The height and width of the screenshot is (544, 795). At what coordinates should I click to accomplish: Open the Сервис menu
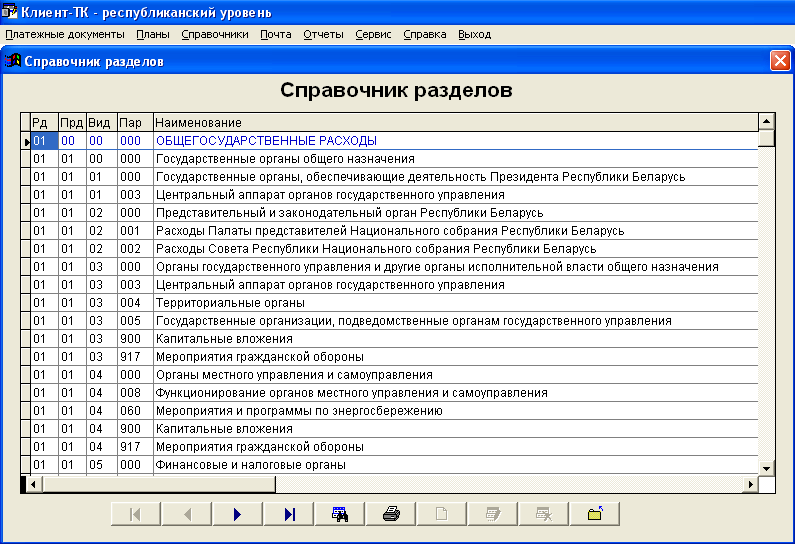tap(373, 34)
